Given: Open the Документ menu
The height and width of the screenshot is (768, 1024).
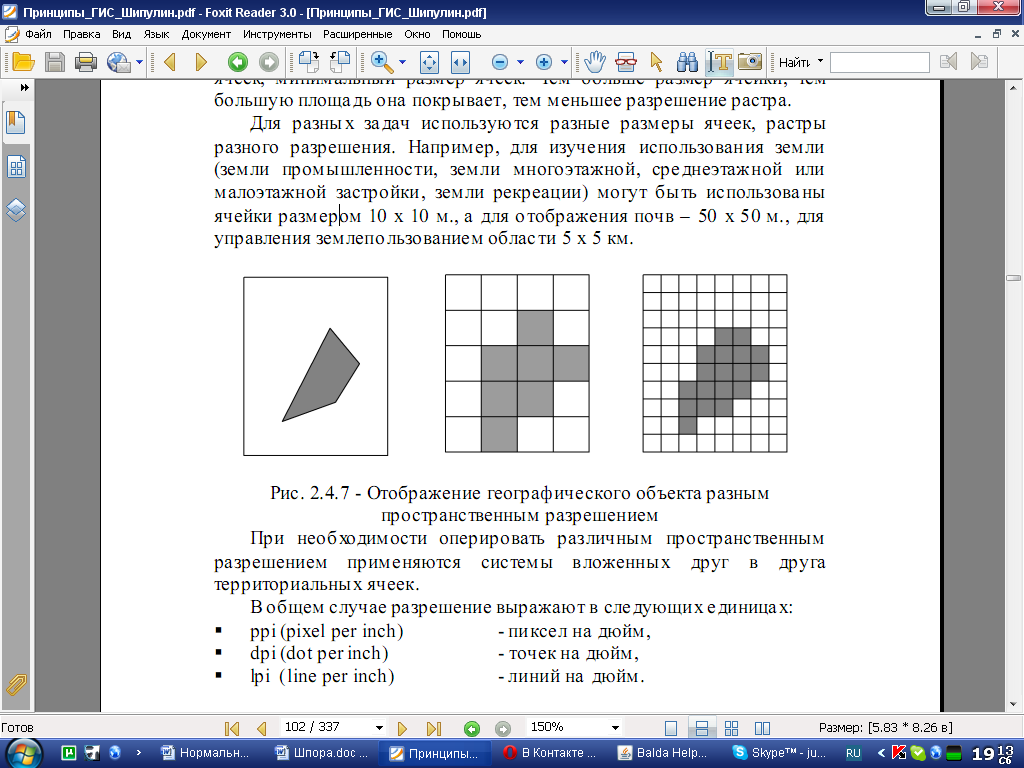Looking at the screenshot, I should tap(206, 34).
